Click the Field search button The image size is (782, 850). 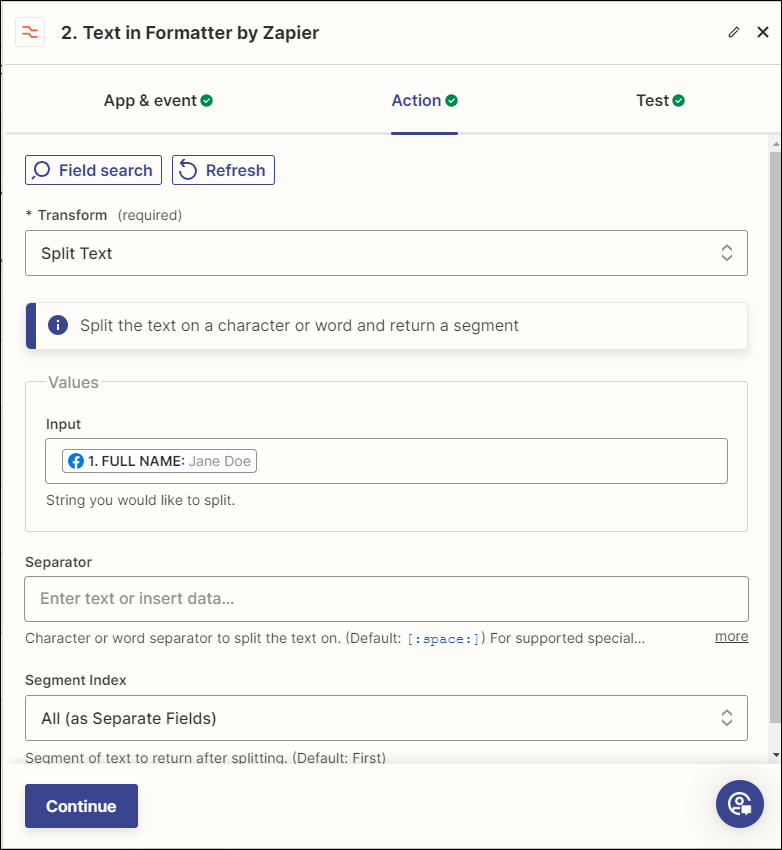tap(93, 170)
